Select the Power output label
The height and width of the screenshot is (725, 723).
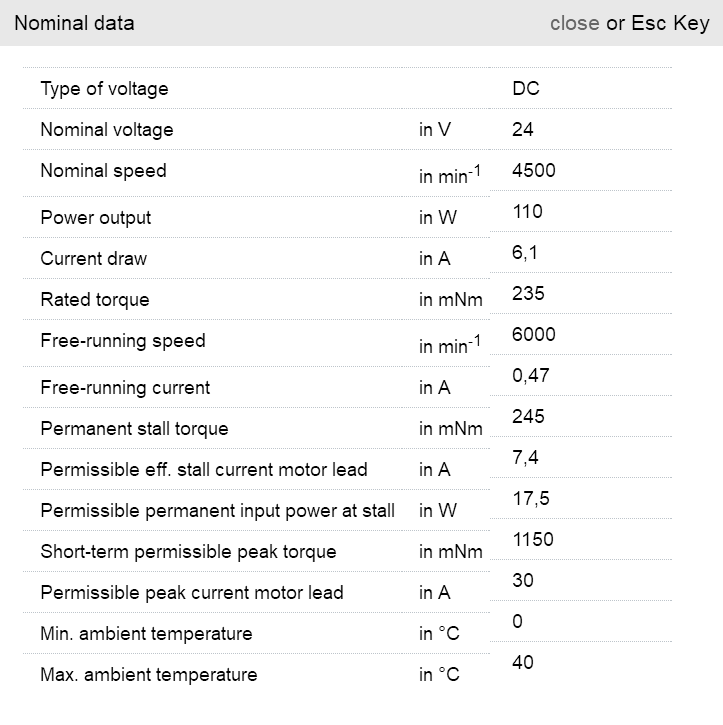[95, 218]
